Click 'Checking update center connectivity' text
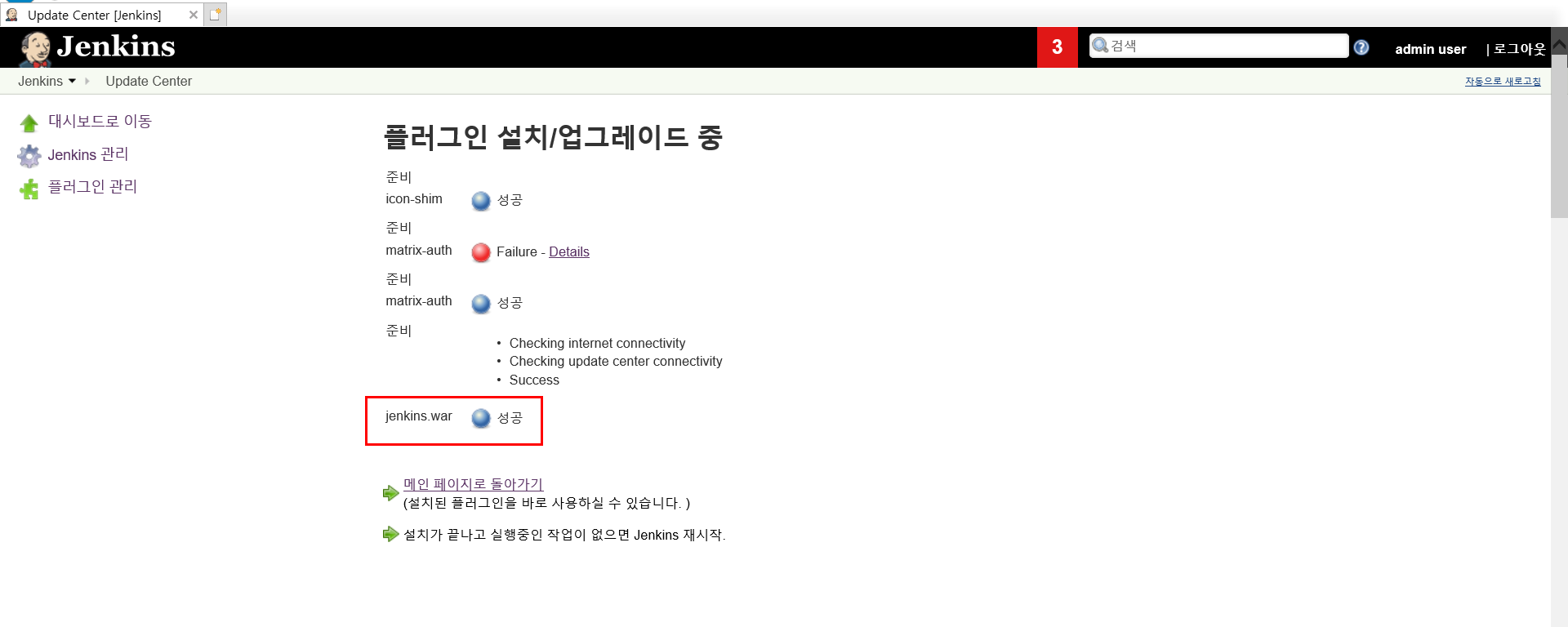The height and width of the screenshot is (627, 1568). 616,361
